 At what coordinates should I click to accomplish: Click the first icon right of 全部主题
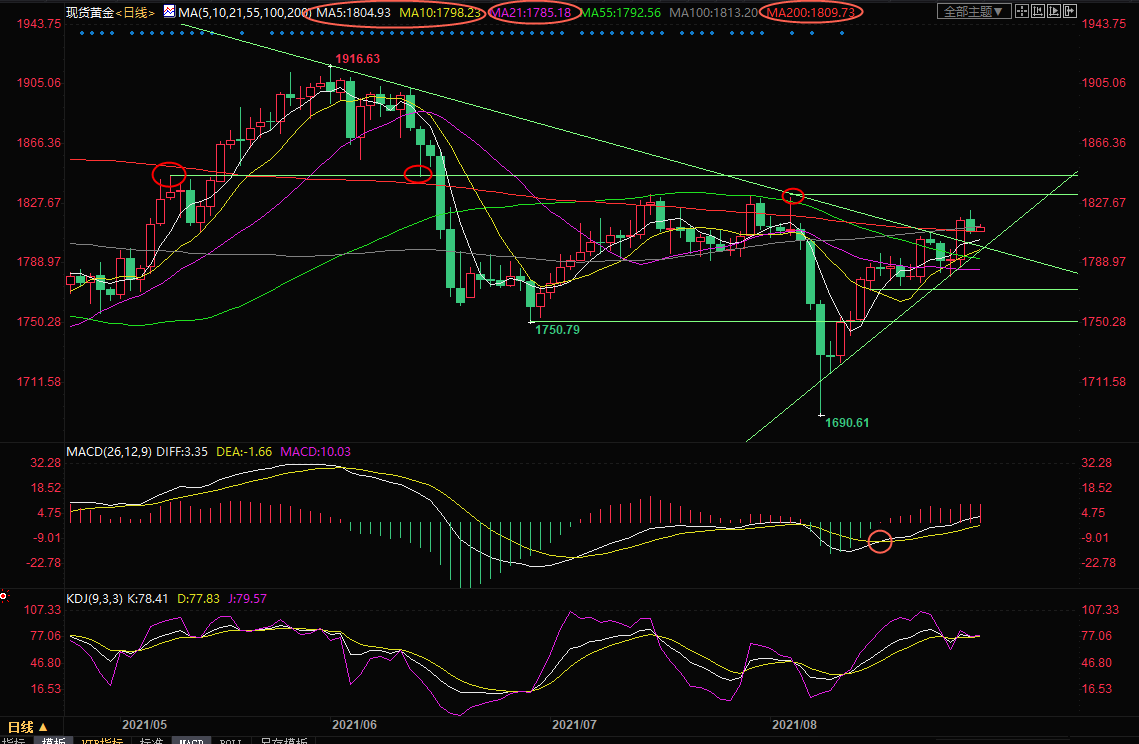click(1024, 12)
